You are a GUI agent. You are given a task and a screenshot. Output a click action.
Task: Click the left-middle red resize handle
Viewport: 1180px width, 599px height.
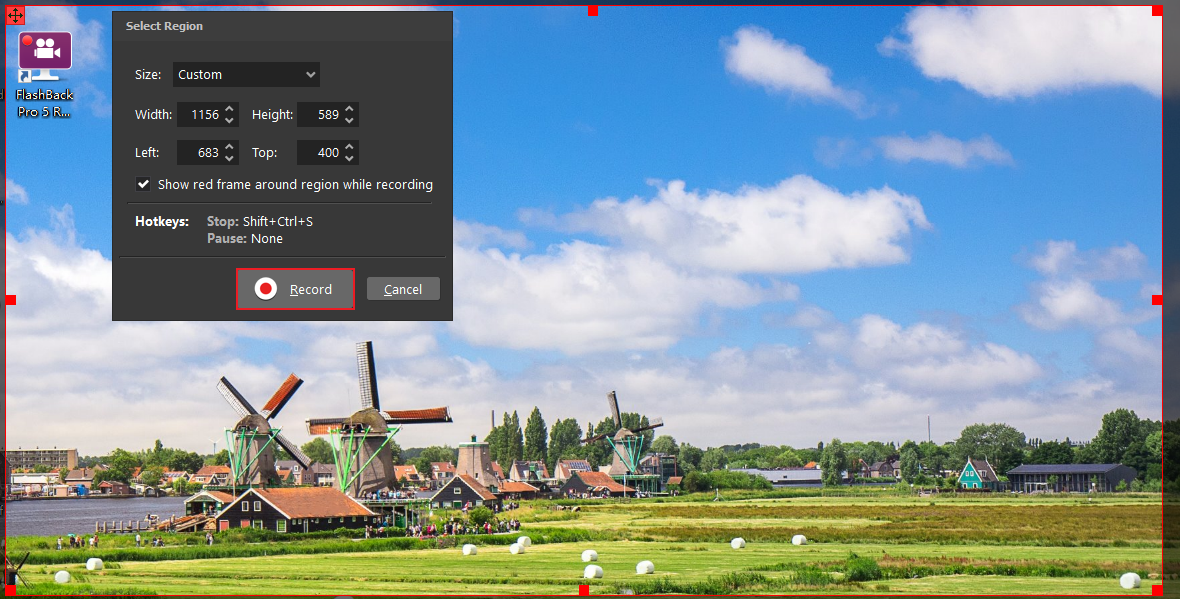click(x=11, y=300)
